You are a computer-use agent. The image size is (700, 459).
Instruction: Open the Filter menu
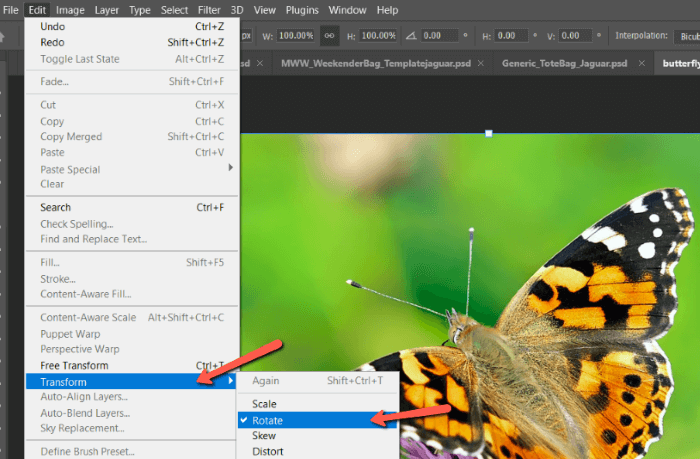tap(209, 10)
